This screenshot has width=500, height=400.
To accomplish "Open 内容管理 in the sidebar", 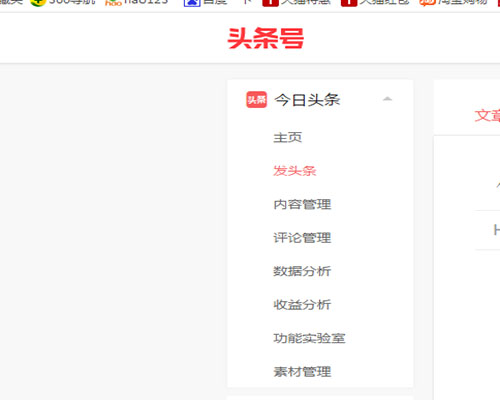I will [x=302, y=204].
